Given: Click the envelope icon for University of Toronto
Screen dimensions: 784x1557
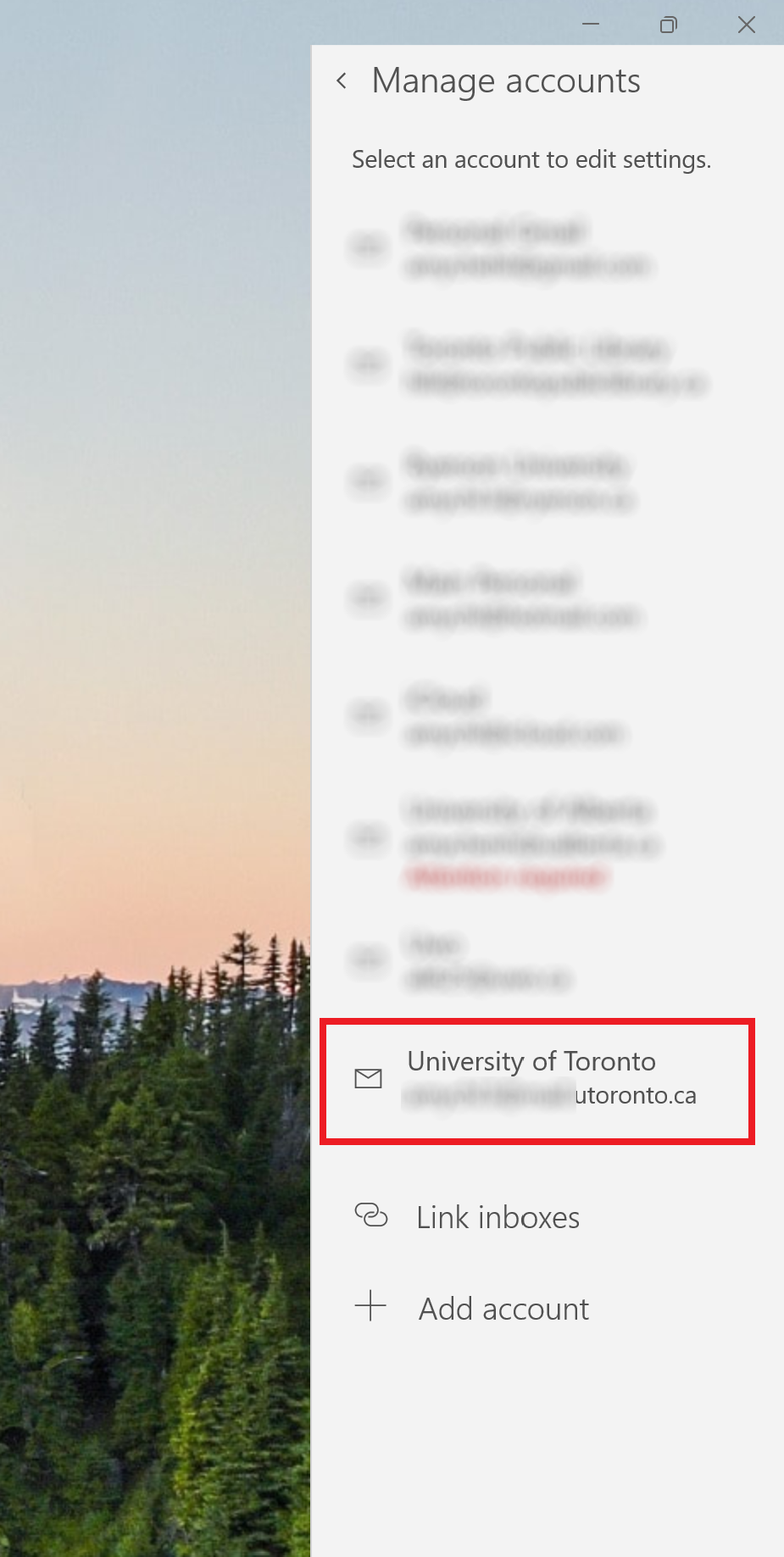Looking at the screenshot, I should click(x=368, y=1078).
